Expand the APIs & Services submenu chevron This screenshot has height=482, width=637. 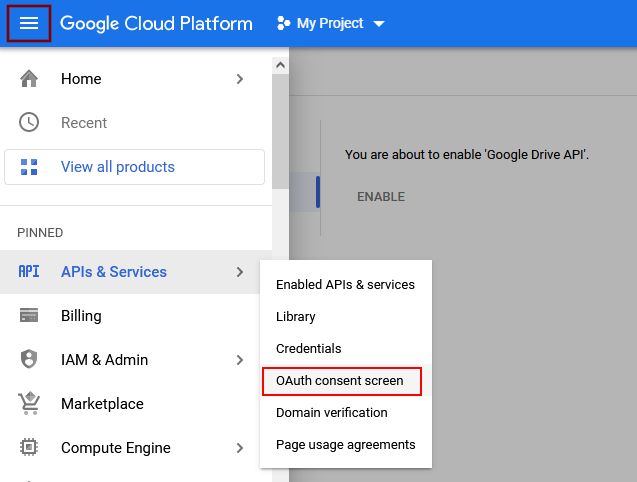click(240, 272)
